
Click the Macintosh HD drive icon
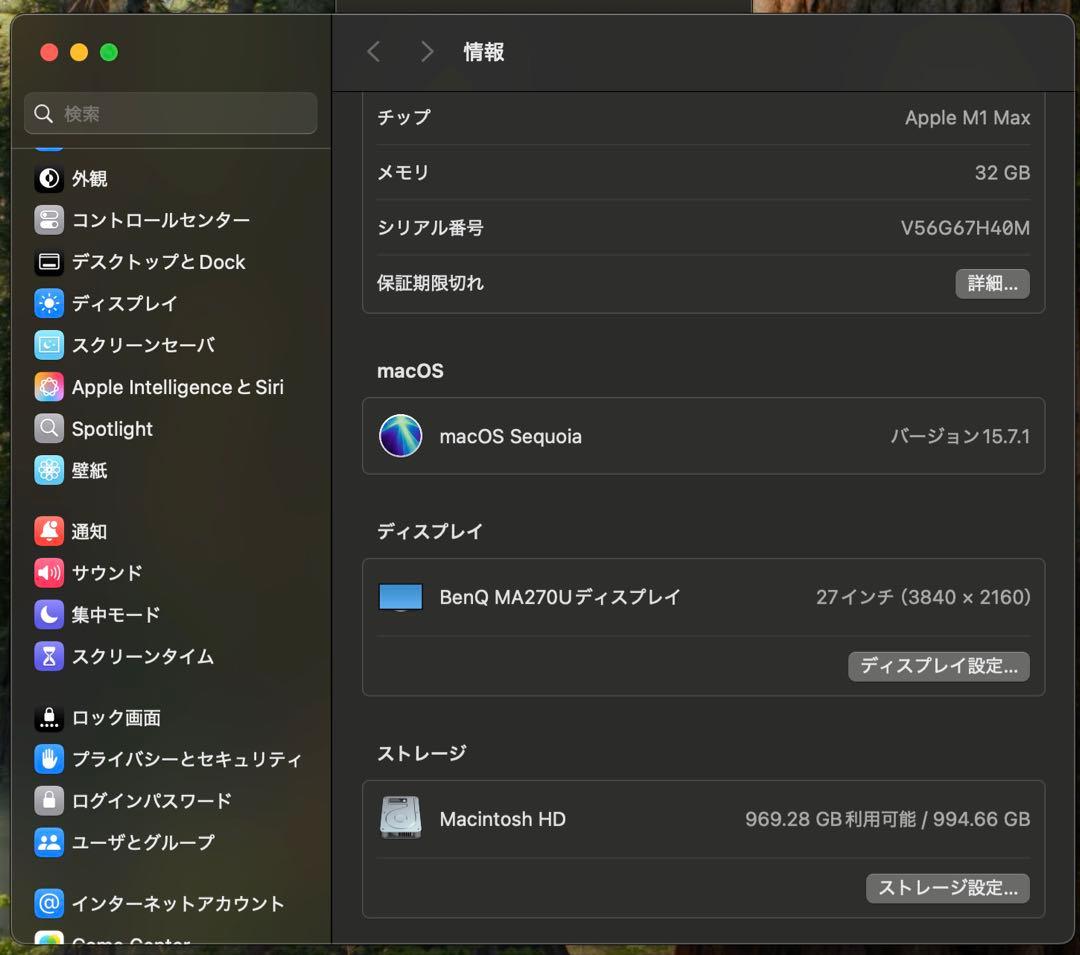tap(400, 818)
